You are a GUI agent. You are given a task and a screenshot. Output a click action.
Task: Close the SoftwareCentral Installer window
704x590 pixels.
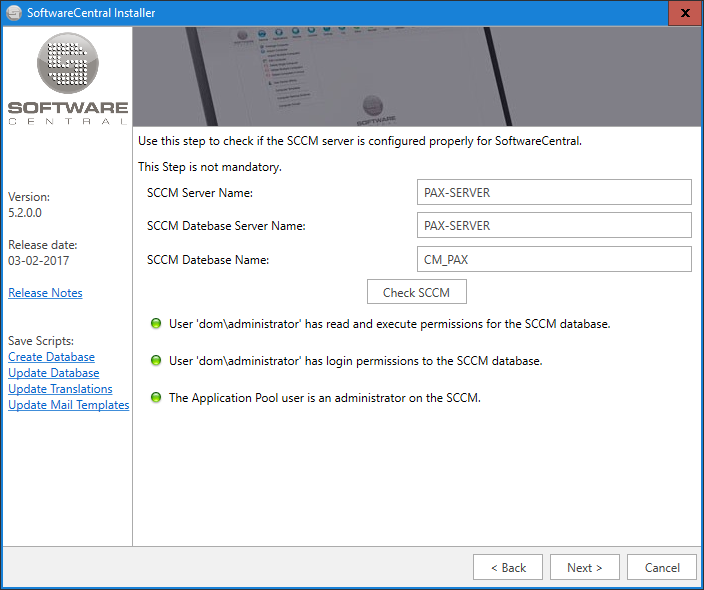point(684,14)
